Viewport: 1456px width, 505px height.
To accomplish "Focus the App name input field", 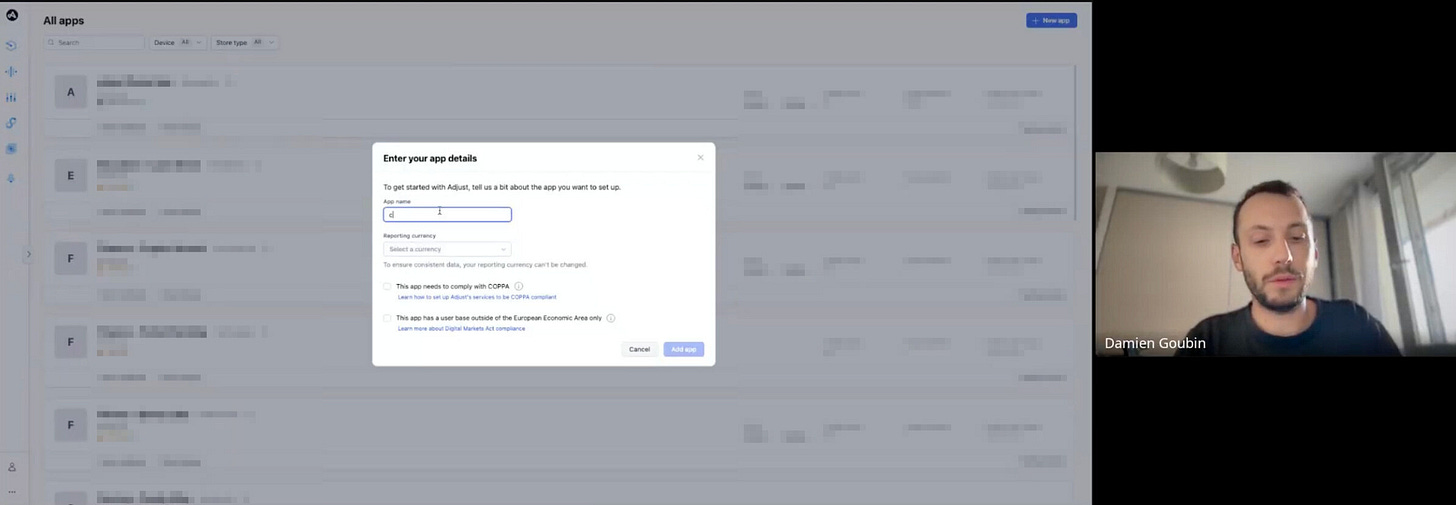I will (x=447, y=214).
